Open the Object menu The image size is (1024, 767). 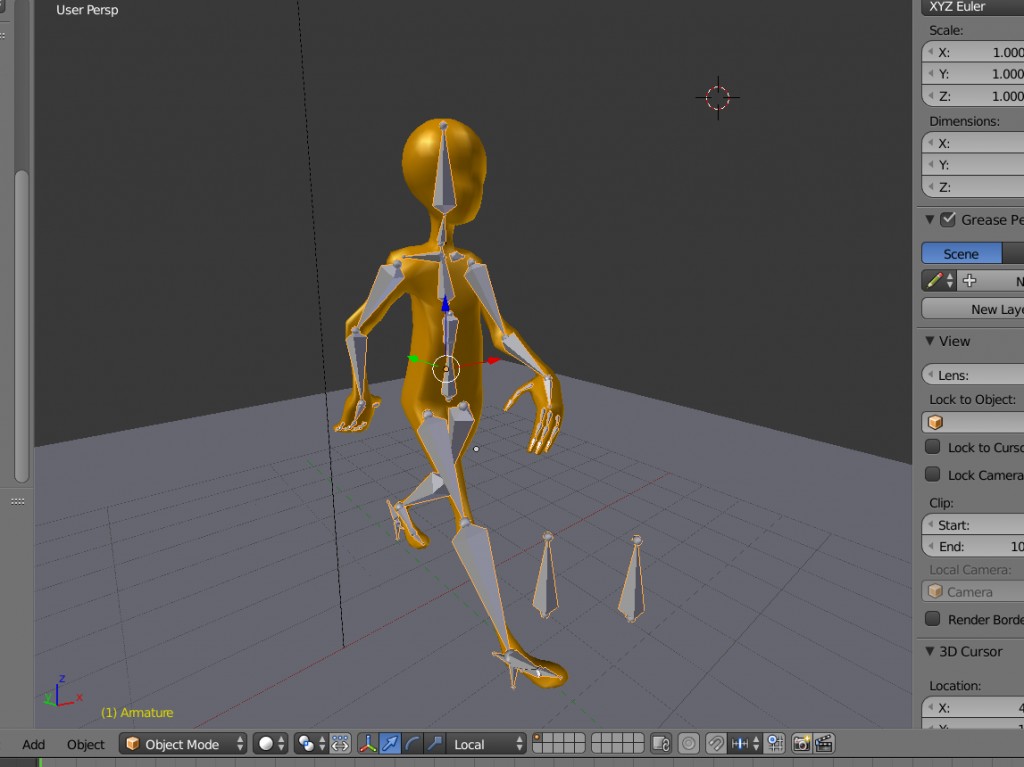(86, 744)
